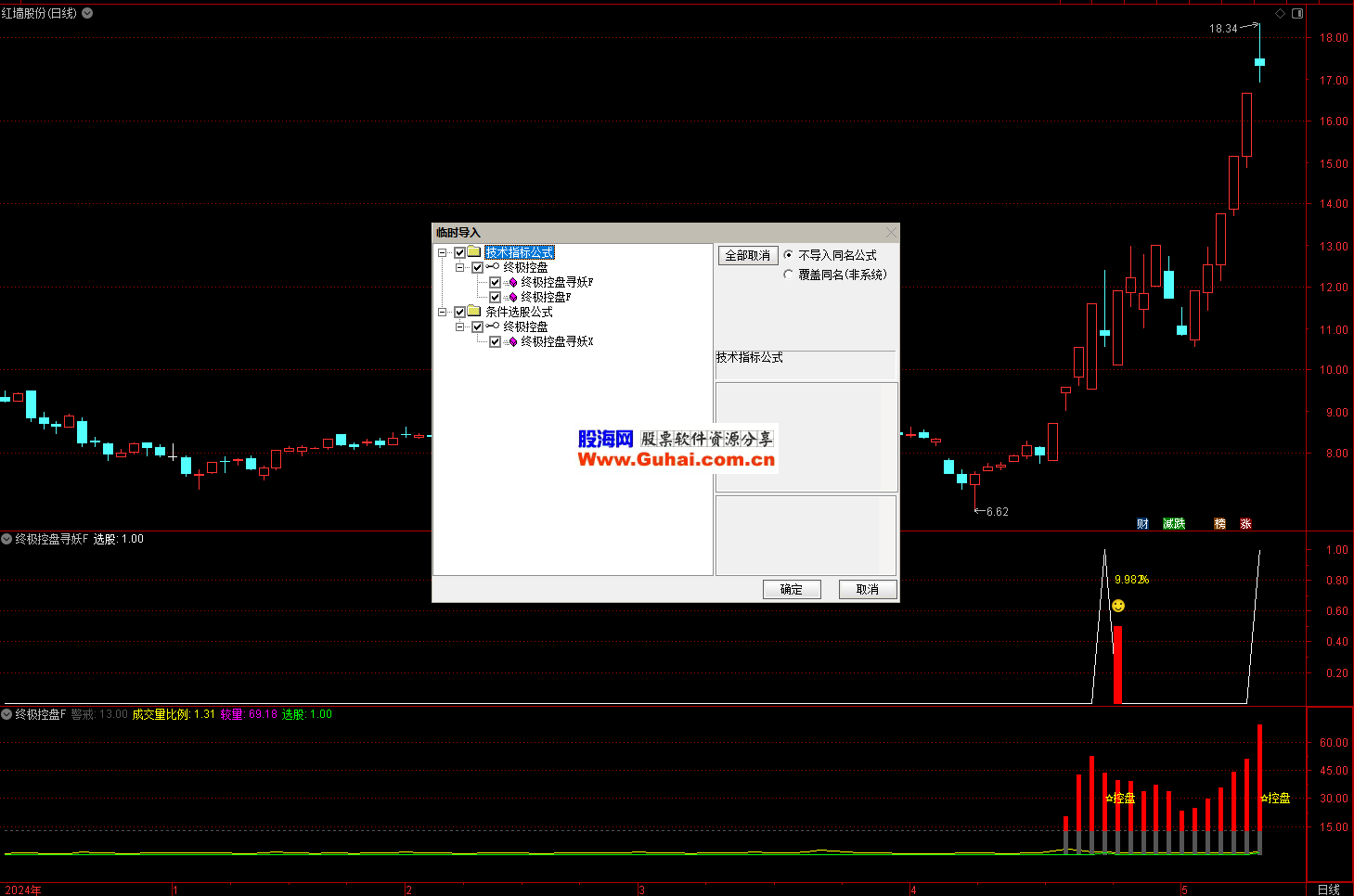1354x896 pixels.
Task: Close the 临时导入 dialog with X
Action: pos(891,232)
